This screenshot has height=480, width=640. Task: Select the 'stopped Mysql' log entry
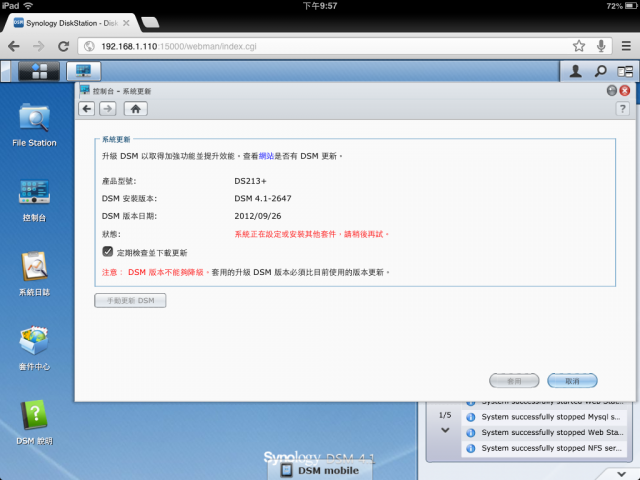543,417
